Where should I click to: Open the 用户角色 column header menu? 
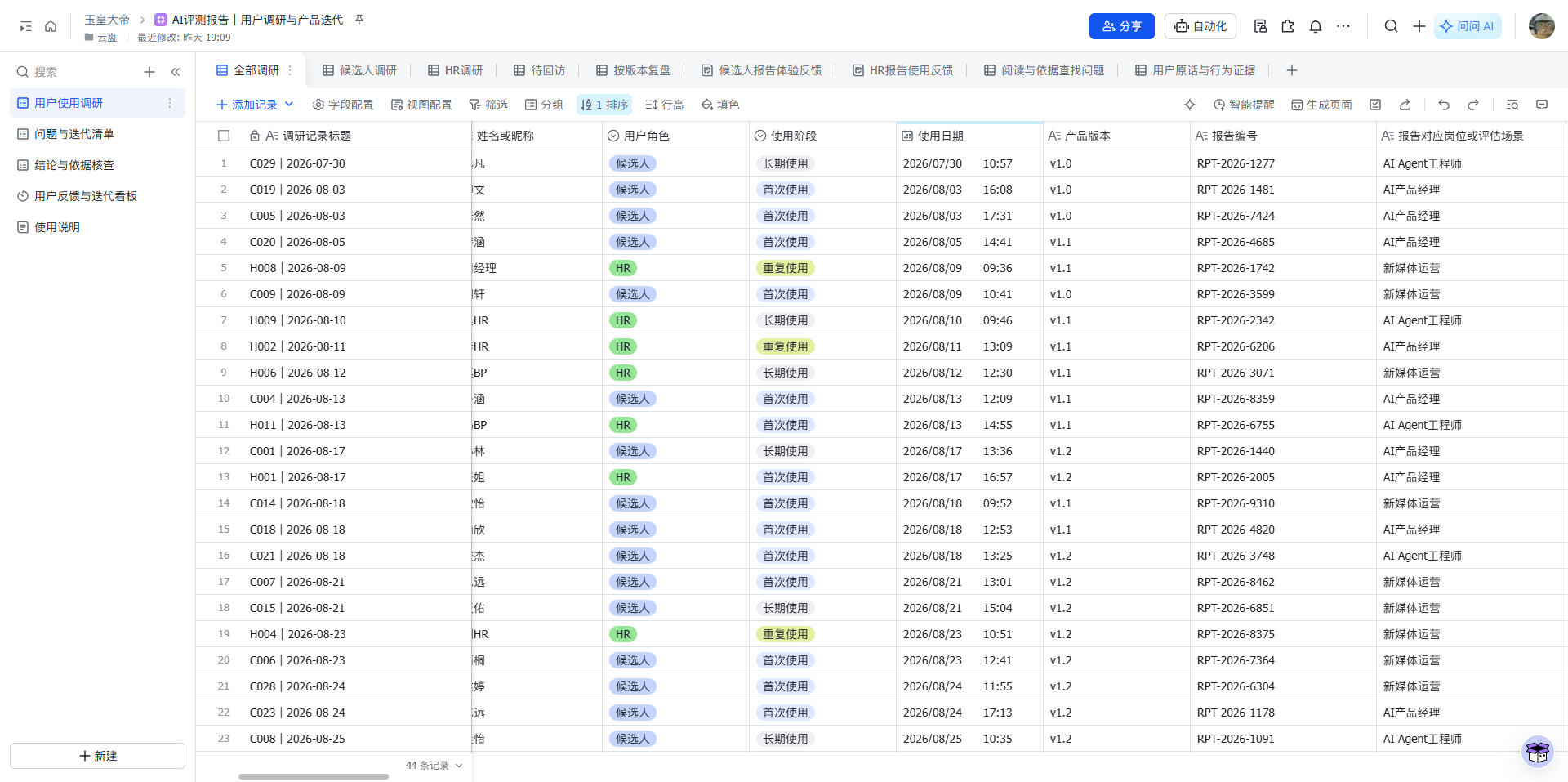coord(675,136)
